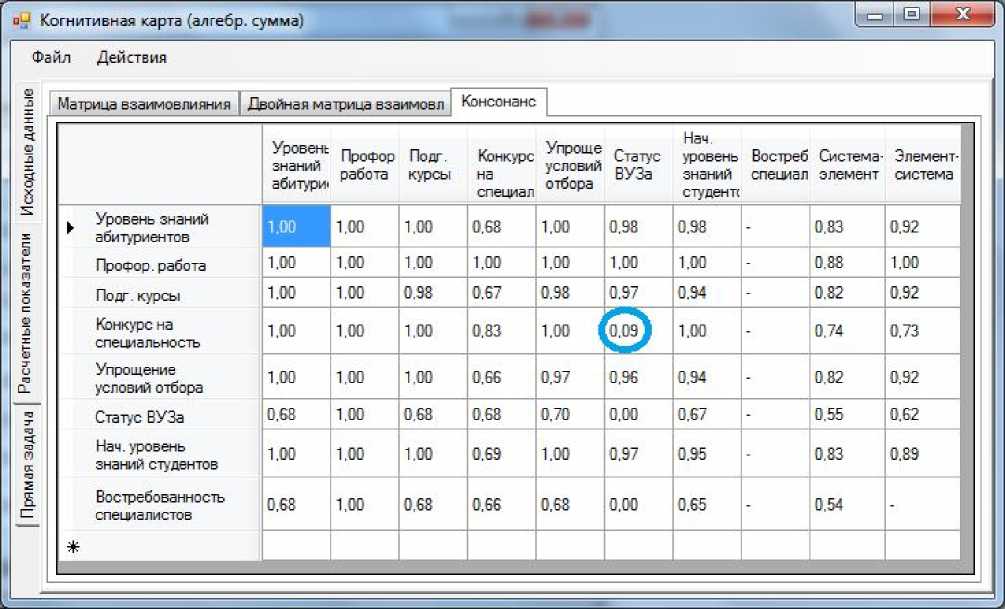Switch to Двойная матрица взаимовл tab

[x=345, y=104]
